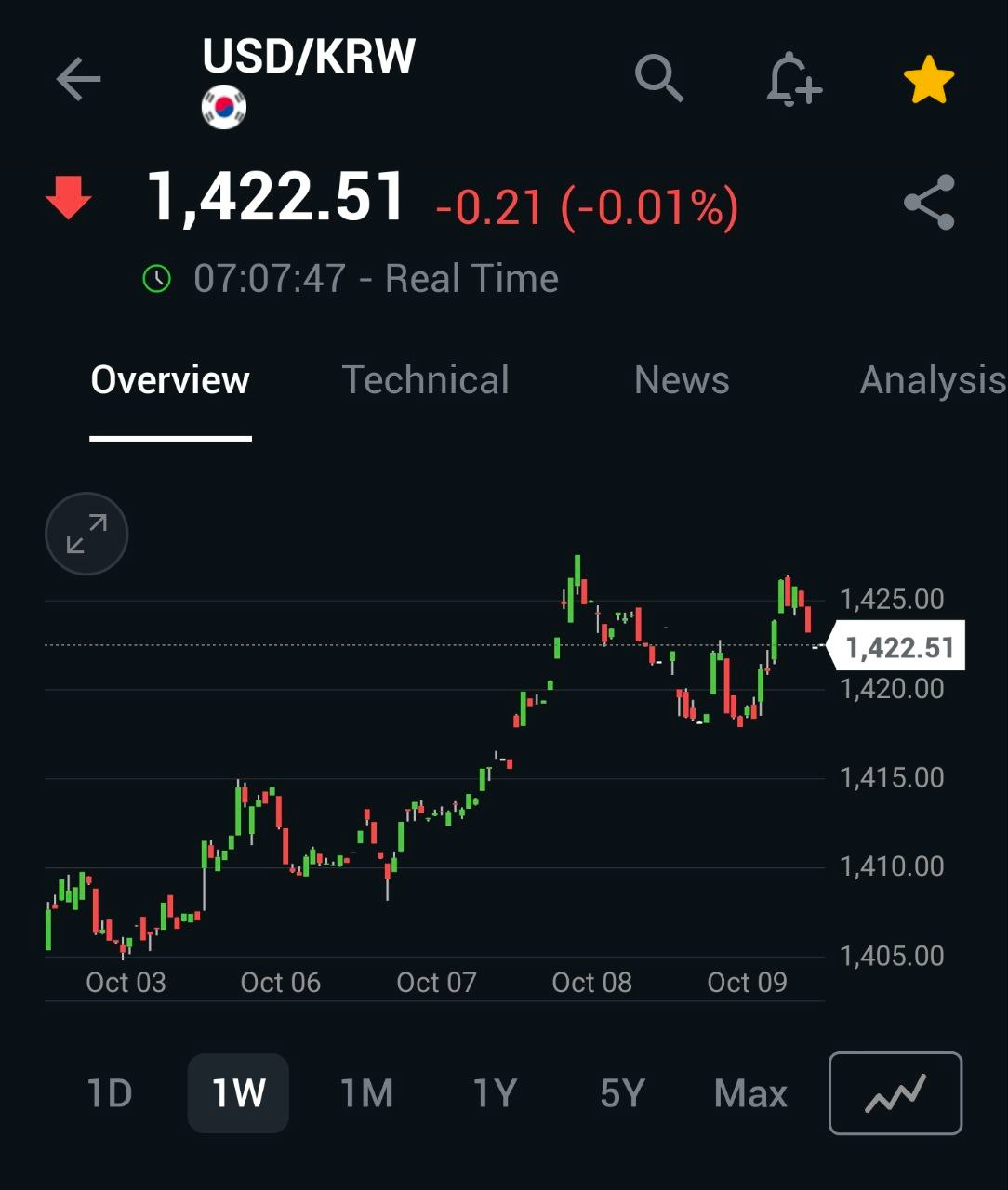Tap the 1,422.51 current price

(276, 197)
